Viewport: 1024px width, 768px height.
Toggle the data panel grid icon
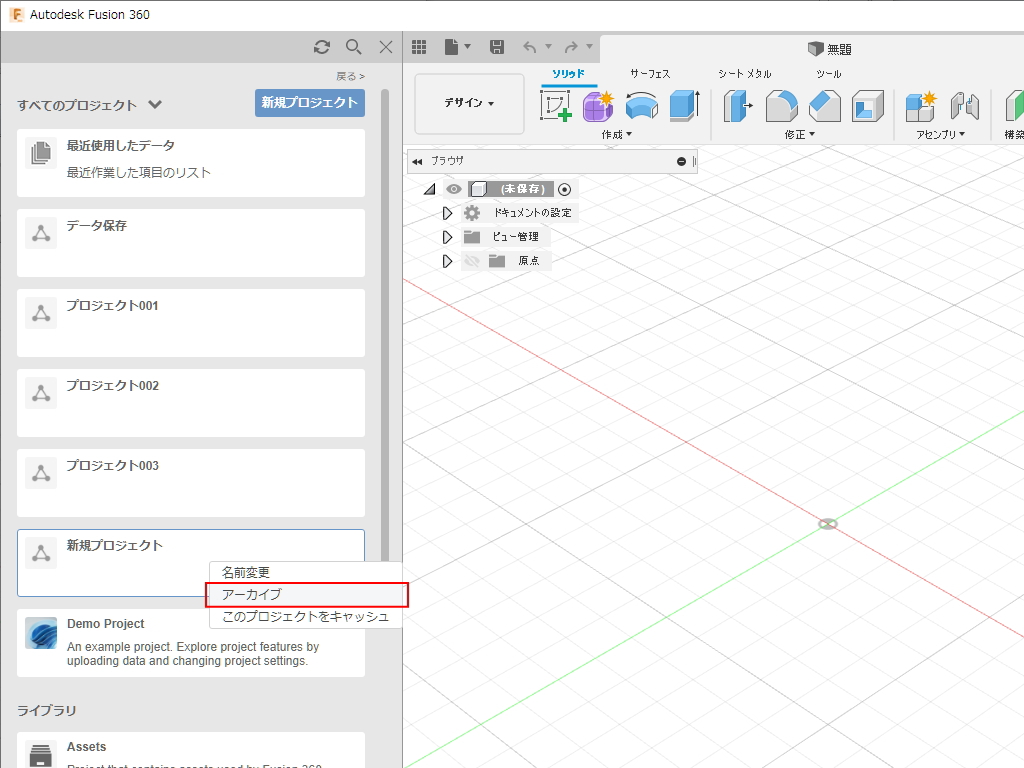(x=419, y=47)
